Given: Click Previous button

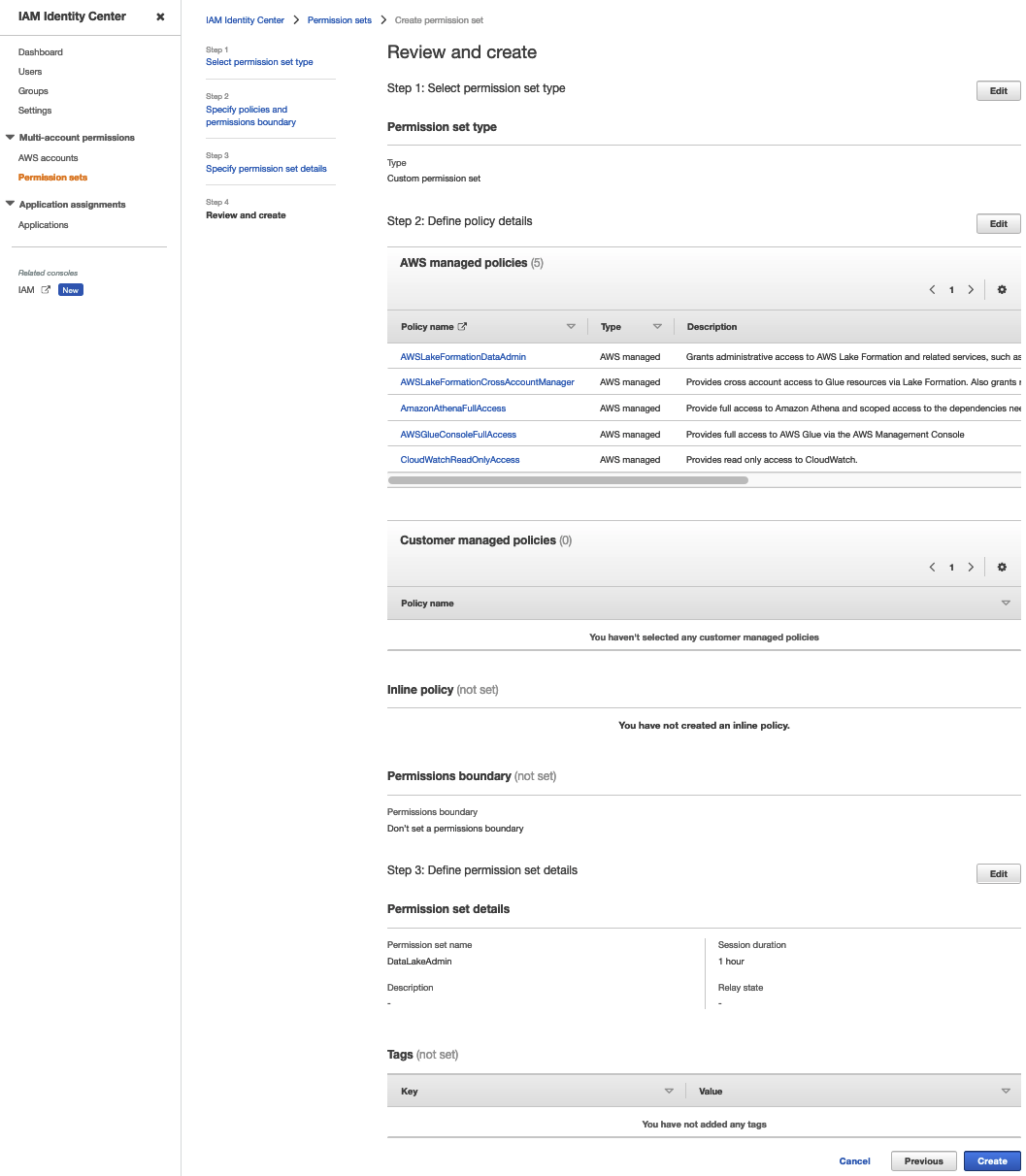Looking at the screenshot, I should pos(924,1161).
